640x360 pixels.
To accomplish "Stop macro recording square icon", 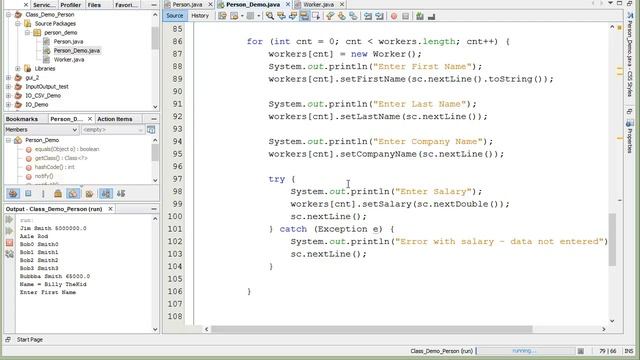I will click(405, 16).
